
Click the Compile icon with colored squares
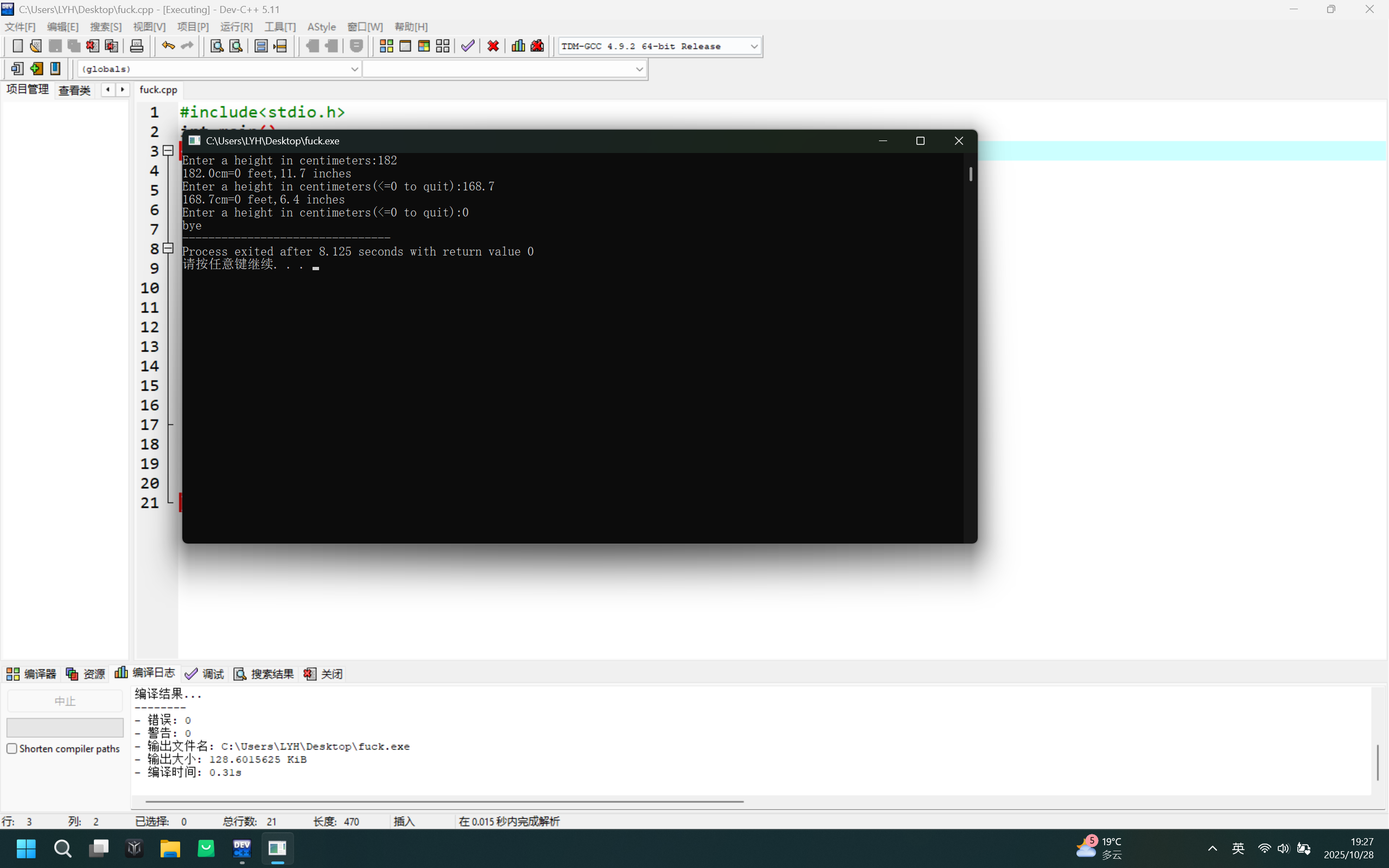(x=386, y=46)
